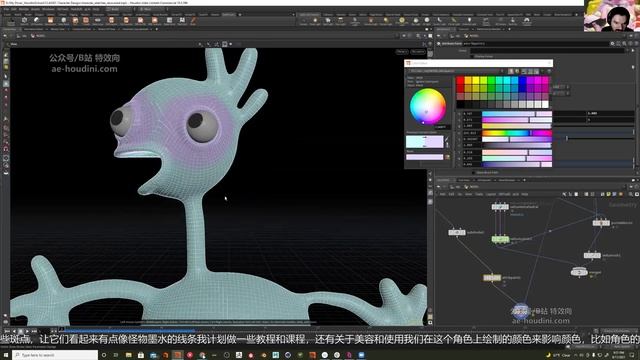Pick a hue on the color wheel
The image size is (640, 360).
[427, 106]
